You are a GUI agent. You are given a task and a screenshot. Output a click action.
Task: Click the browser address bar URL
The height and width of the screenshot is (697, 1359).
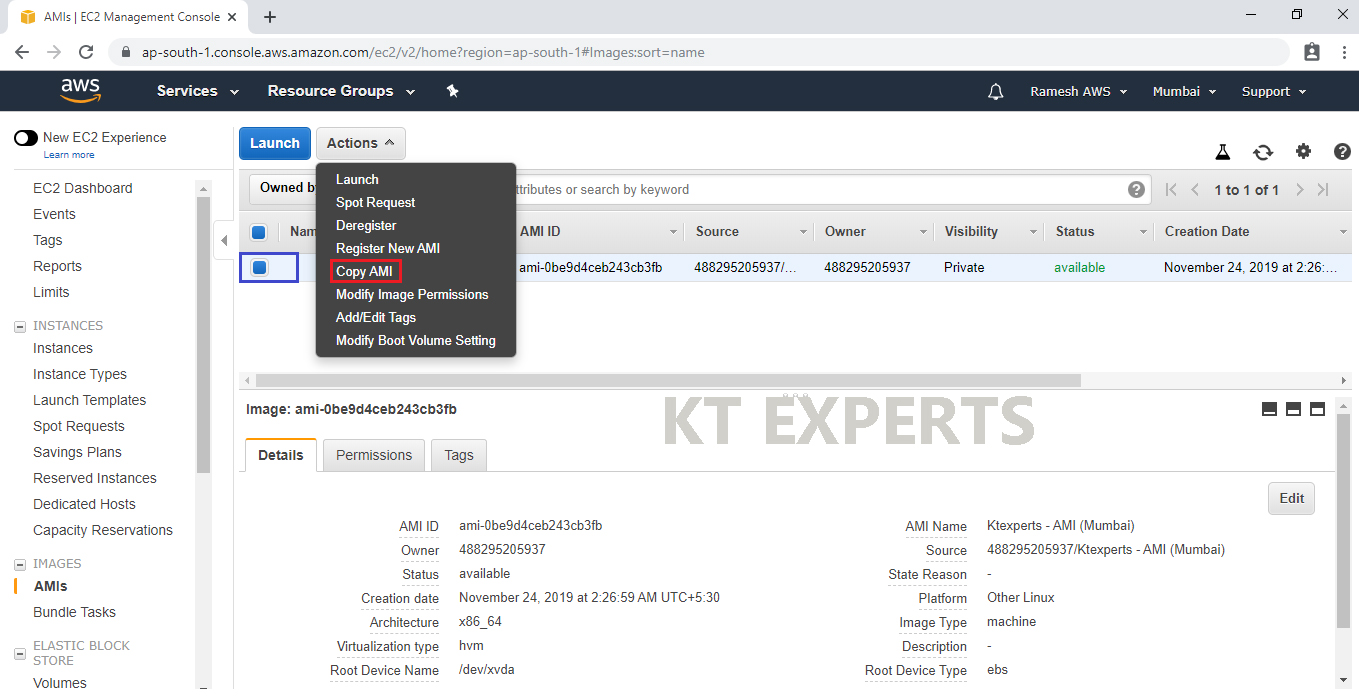tap(423, 52)
